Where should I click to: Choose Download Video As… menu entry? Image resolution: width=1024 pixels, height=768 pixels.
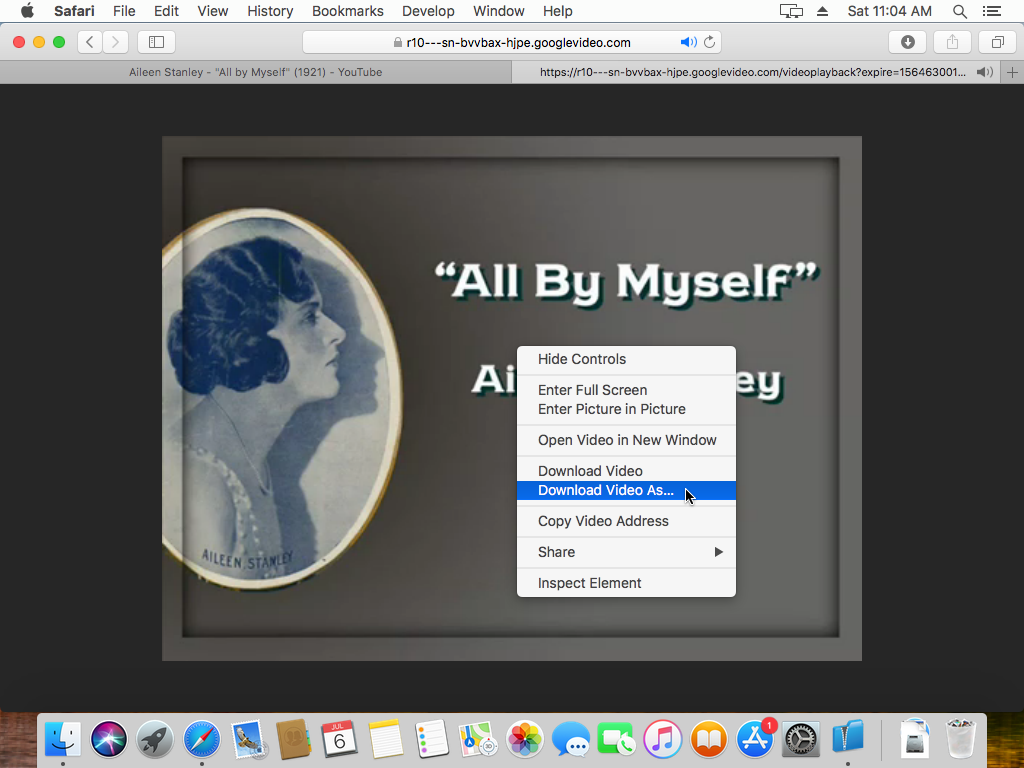pos(606,490)
